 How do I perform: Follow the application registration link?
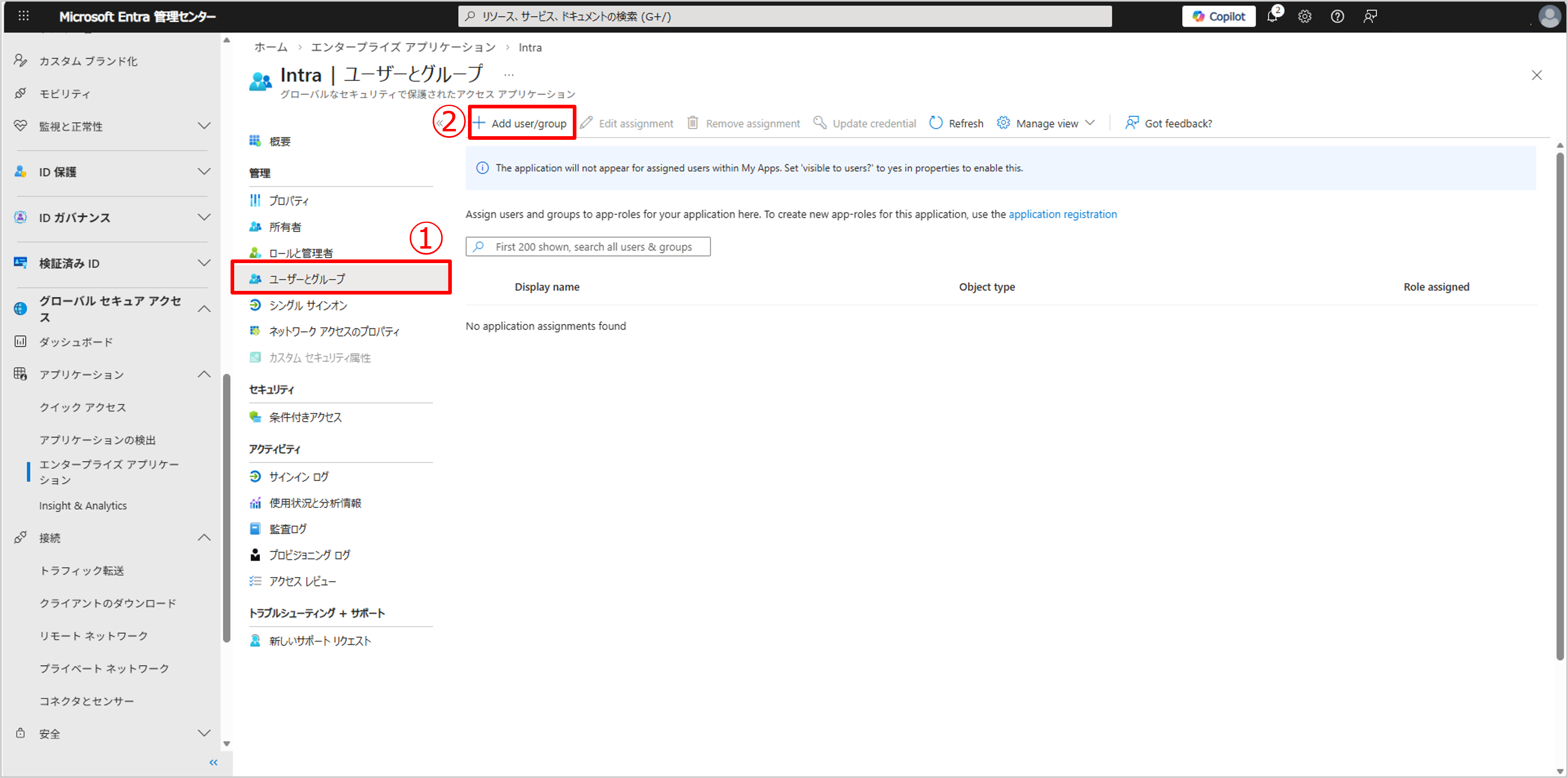coord(1062,214)
